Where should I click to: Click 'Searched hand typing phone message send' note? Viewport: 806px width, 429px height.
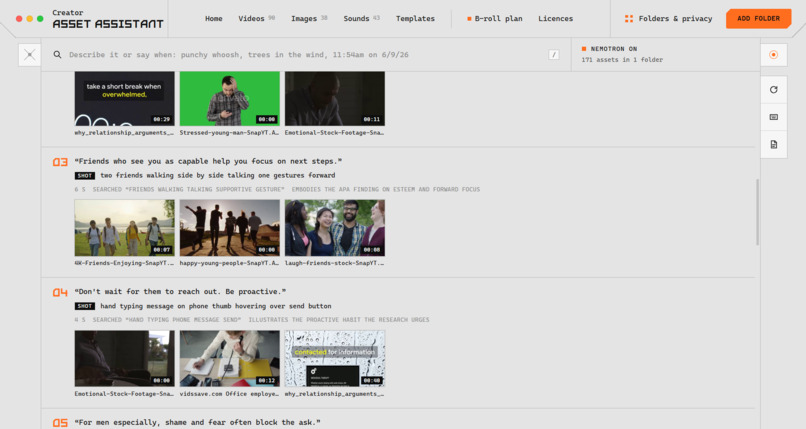tap(167, 320)
